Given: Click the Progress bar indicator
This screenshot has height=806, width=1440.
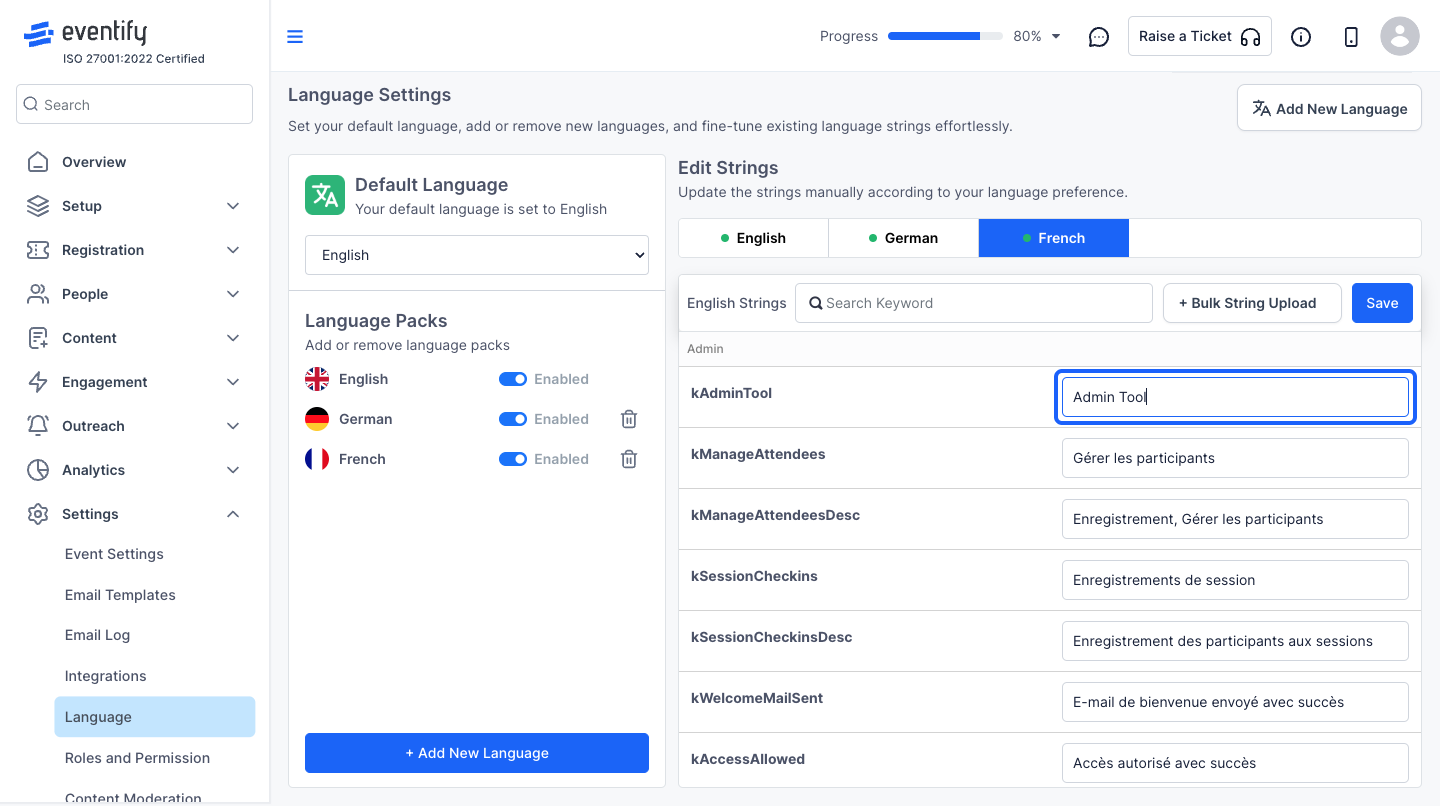Looking at the screenshot, I should 945,36.
